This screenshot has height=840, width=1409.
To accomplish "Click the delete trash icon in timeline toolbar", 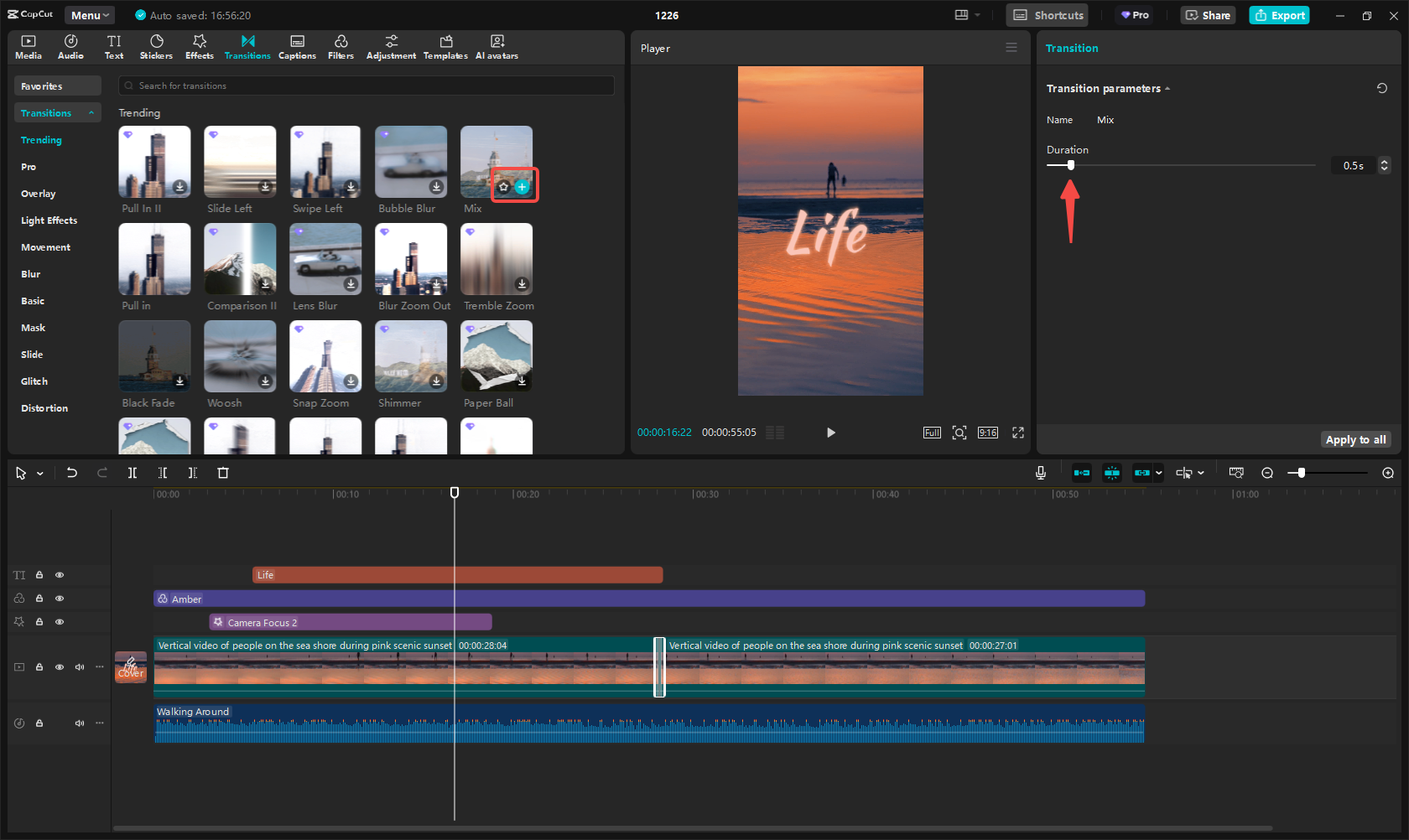I will (223, 473).
